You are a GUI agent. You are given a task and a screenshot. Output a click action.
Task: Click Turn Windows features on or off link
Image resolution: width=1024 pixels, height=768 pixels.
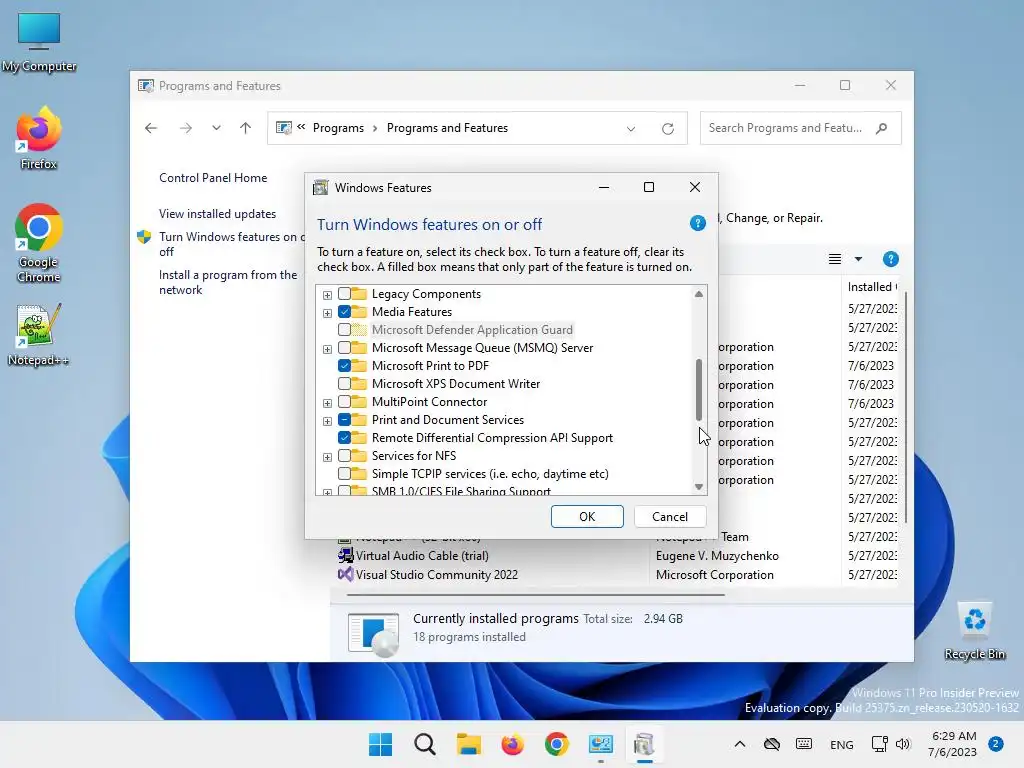click(232, 244)
